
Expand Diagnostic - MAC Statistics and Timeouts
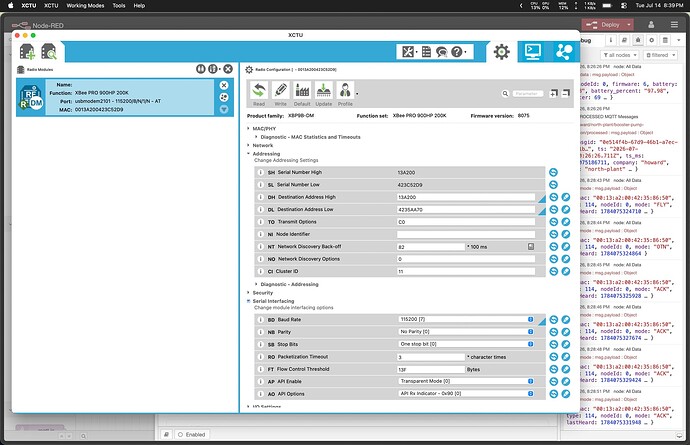pyautogui.click(x=257, y=137)
